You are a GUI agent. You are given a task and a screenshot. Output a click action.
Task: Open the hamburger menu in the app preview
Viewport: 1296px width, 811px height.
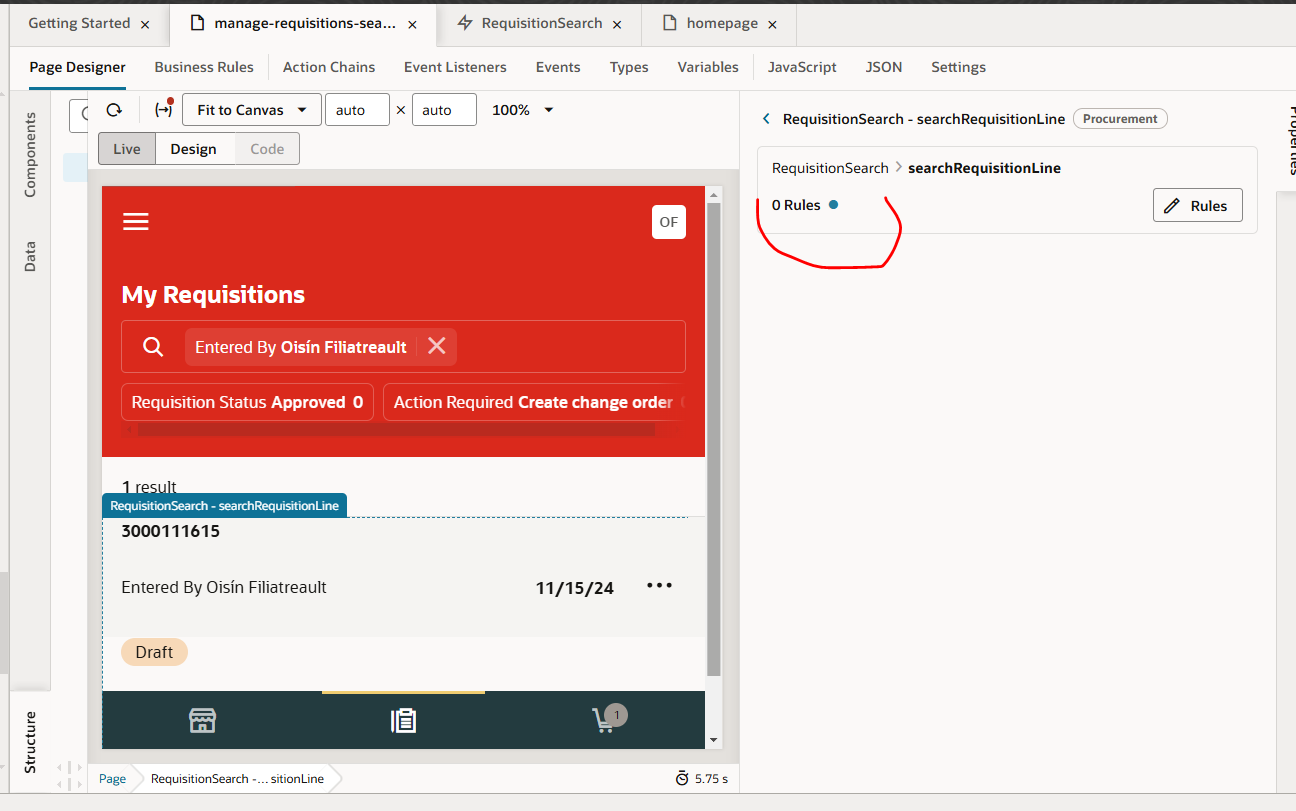135,221
